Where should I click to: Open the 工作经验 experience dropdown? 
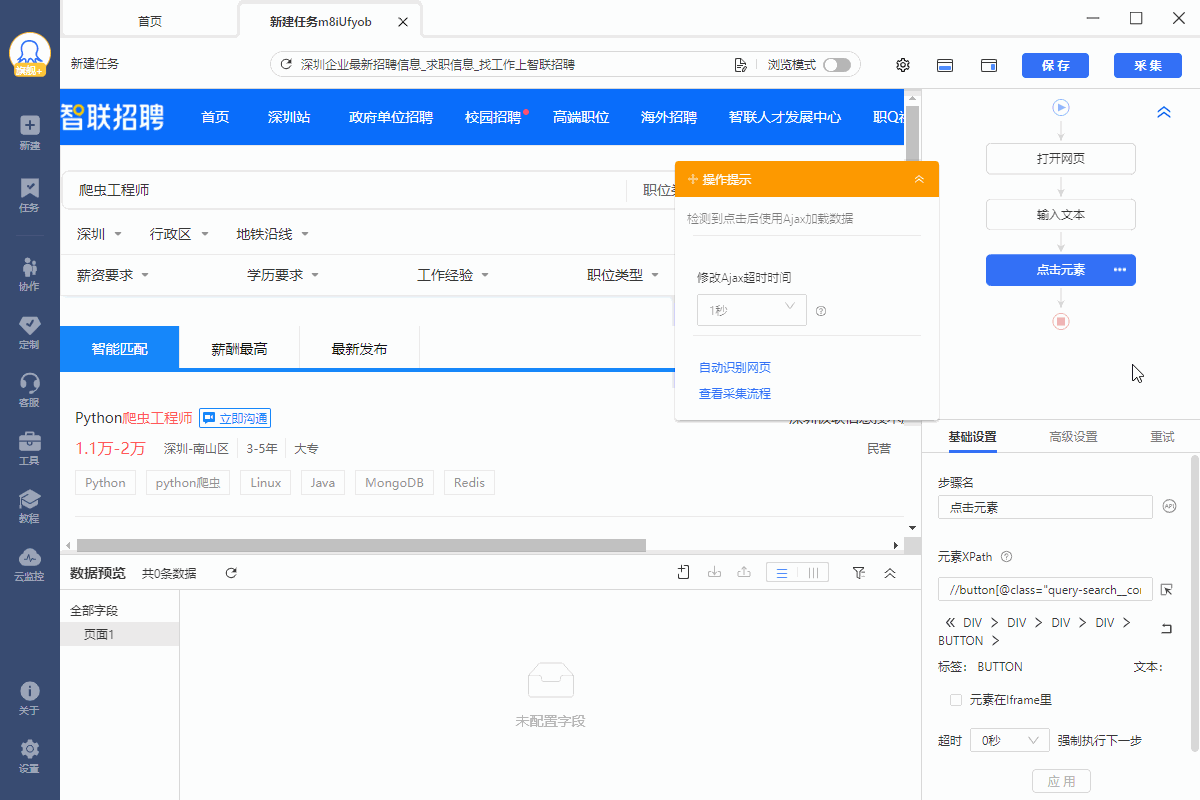click(453, 275)
